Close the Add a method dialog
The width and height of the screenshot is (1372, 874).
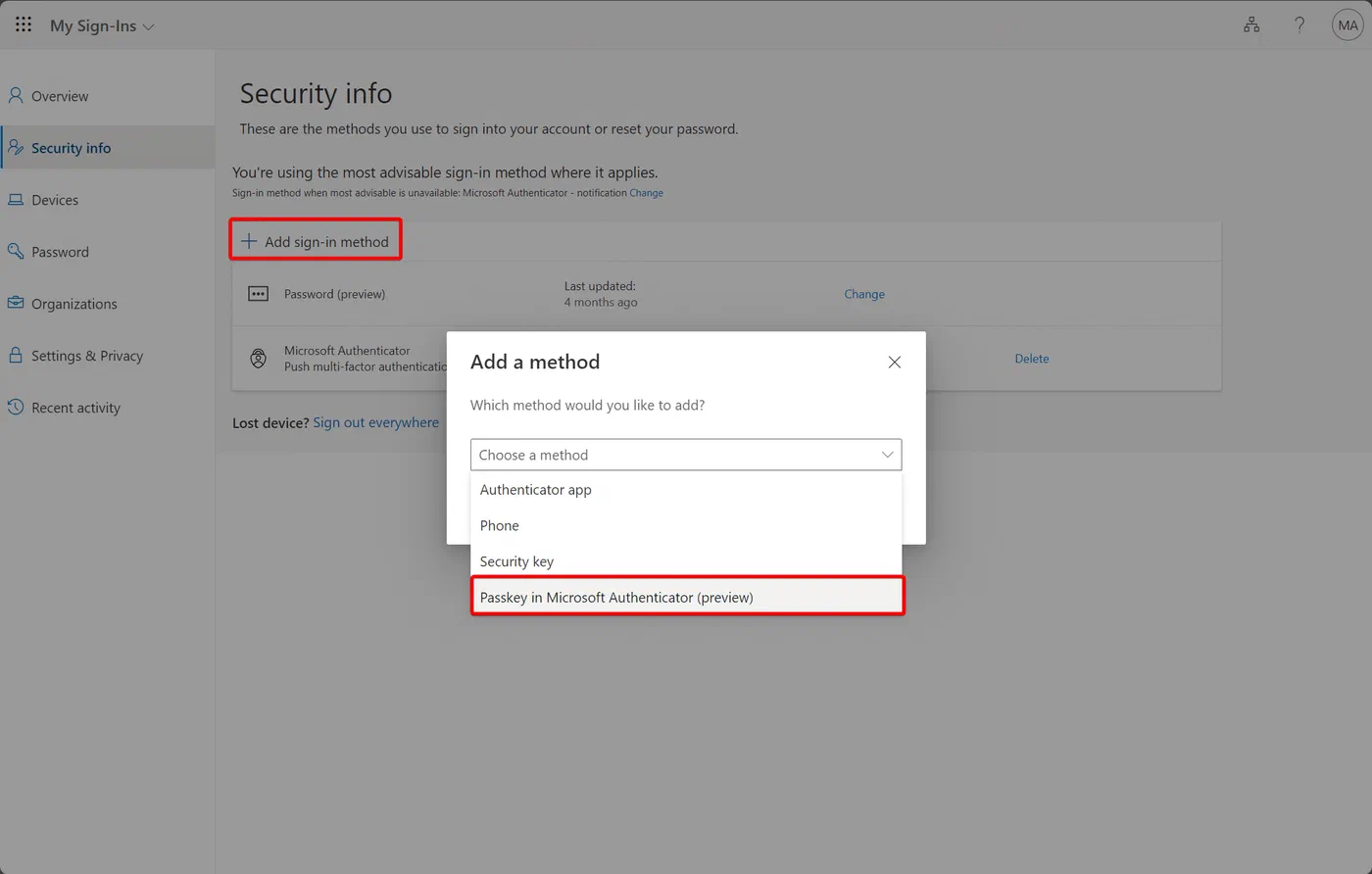tap(894, 362)
